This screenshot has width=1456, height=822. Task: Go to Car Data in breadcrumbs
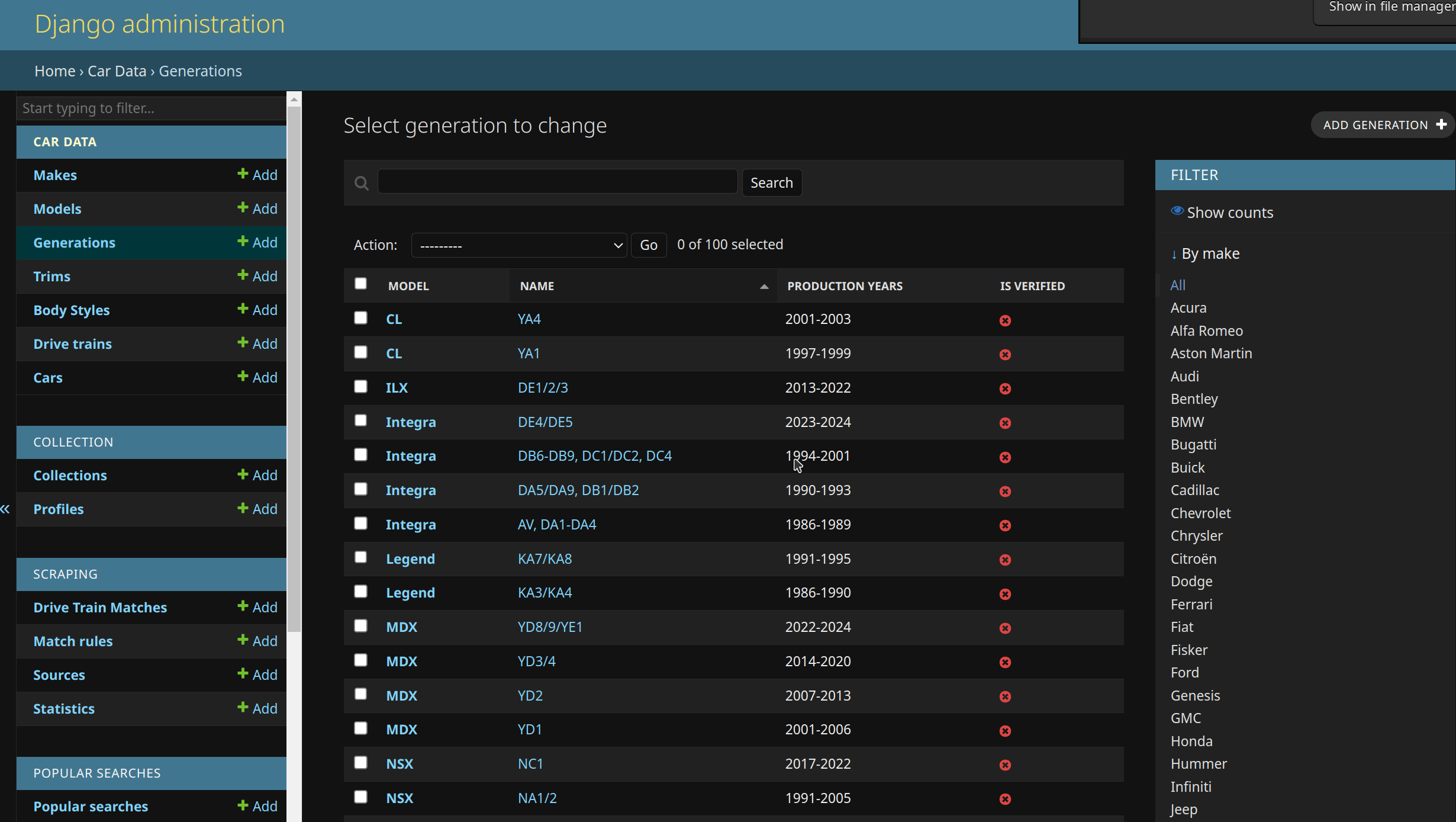pyautogui.click(x=117, y=71)
